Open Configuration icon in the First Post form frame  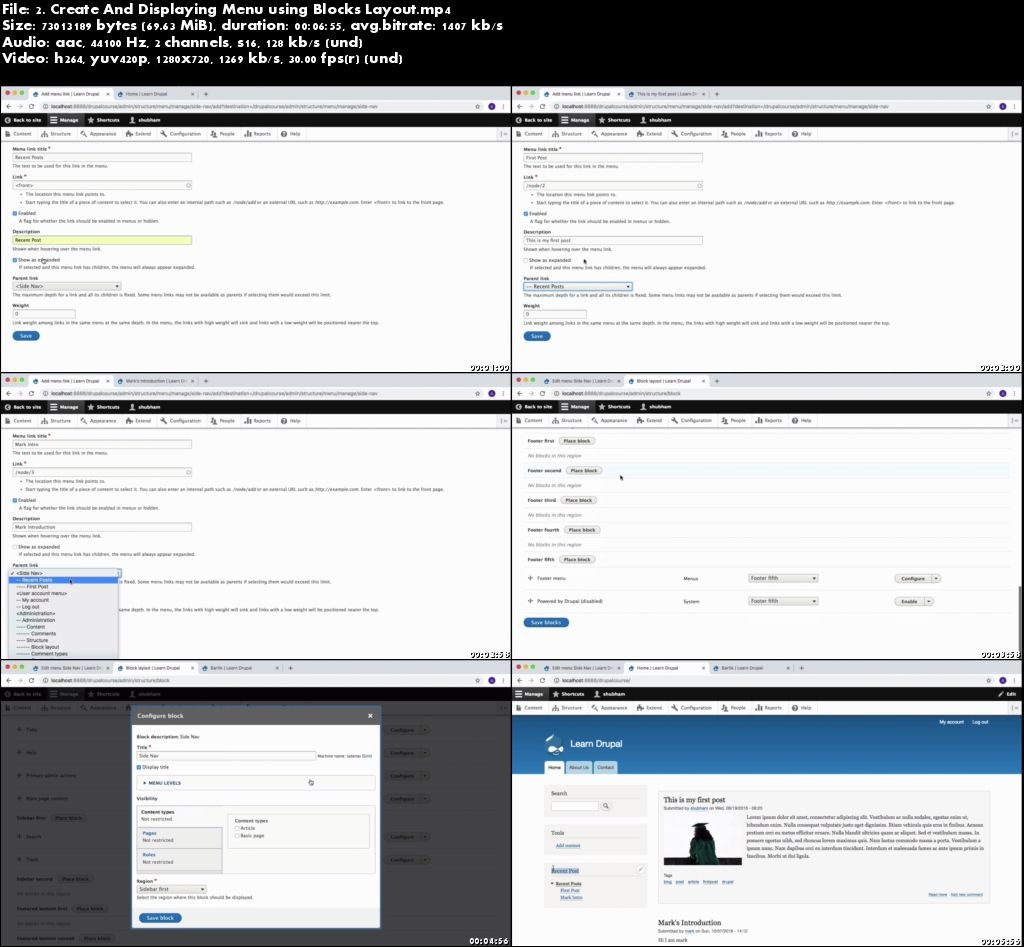(674, 134)
